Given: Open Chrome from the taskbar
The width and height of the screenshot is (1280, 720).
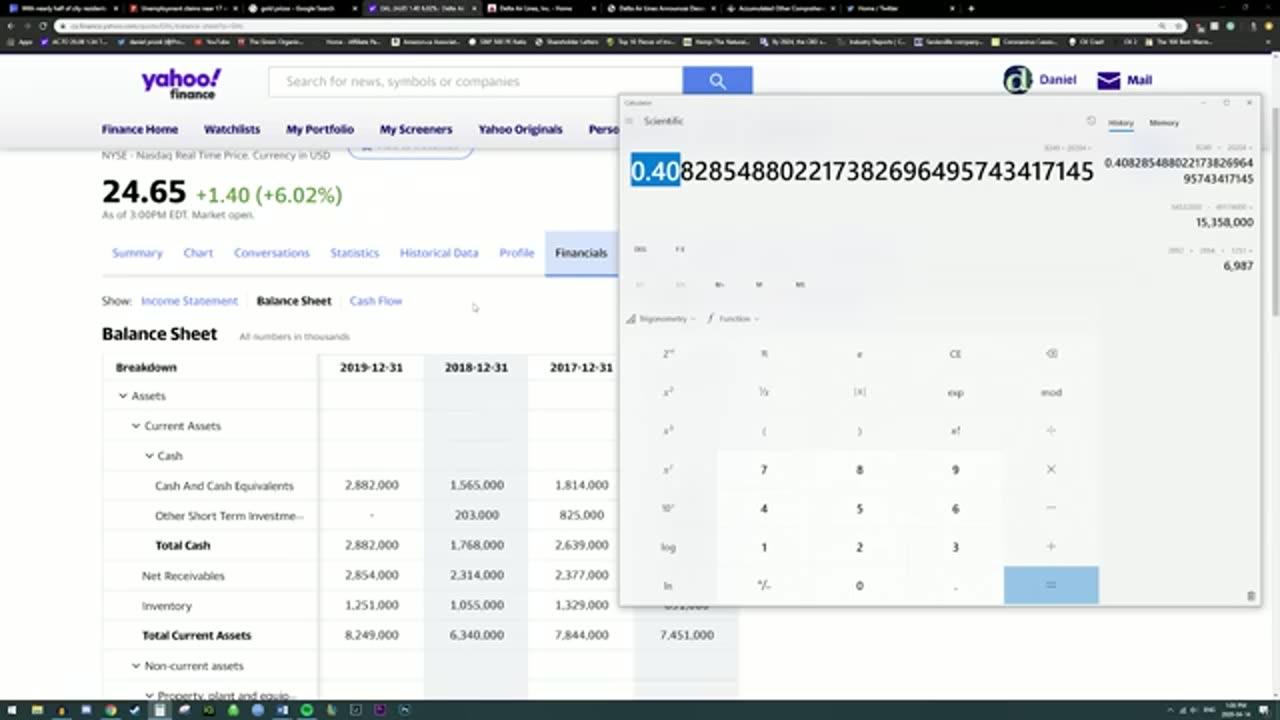Looking at the screenshot, I should click(111, 710).
